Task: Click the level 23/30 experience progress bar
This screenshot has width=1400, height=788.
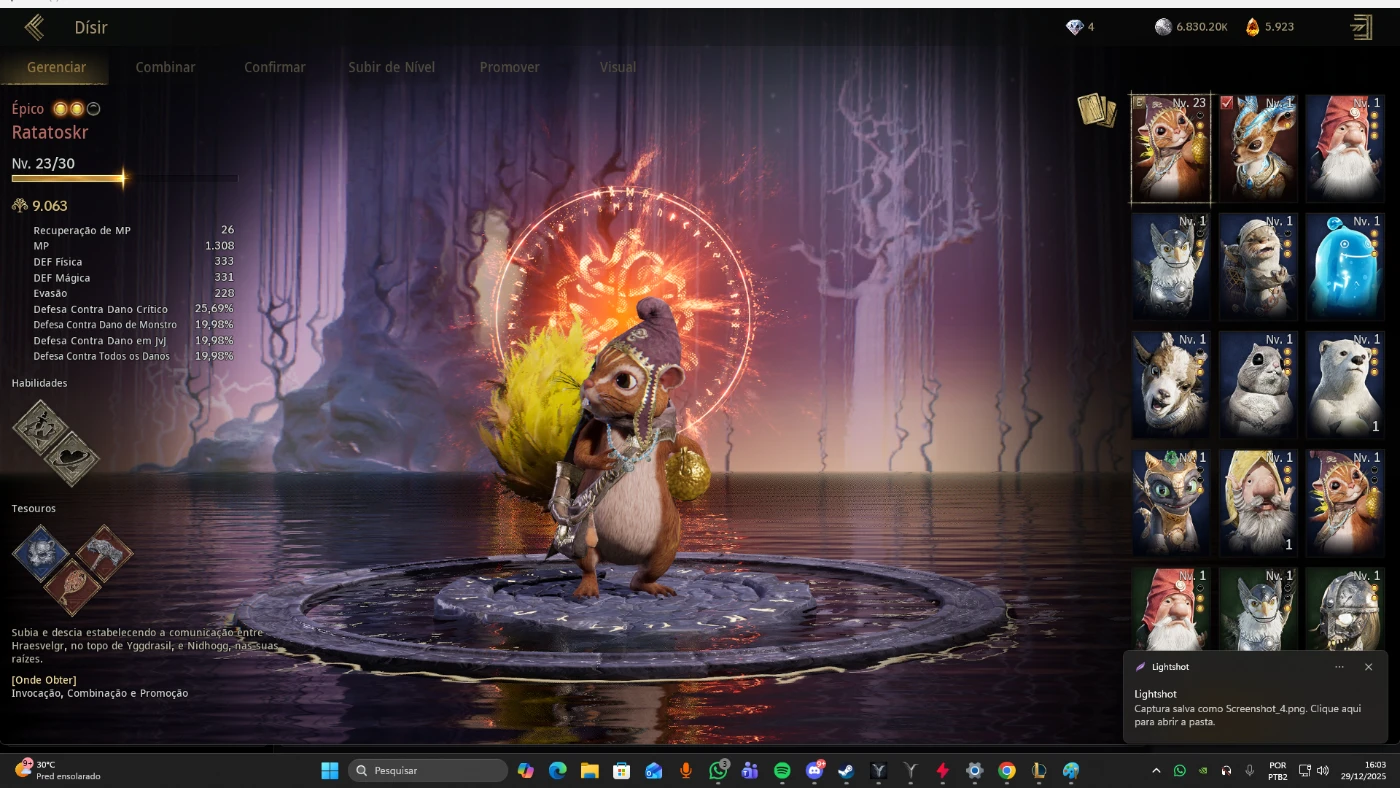Action: pyautogui.click(x=124, y=179)
